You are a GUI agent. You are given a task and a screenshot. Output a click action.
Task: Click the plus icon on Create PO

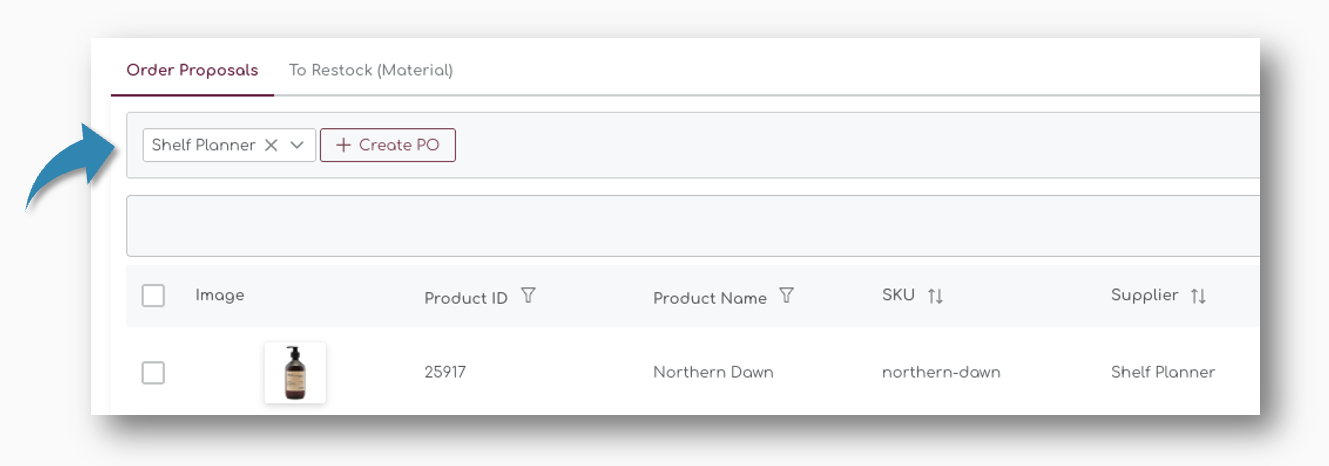tap(343, 145)
